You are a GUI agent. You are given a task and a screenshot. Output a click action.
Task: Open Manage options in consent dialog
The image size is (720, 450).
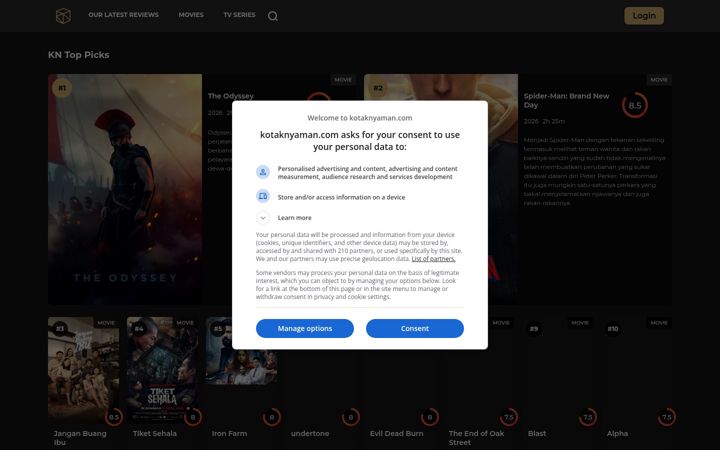click(305, 328)
